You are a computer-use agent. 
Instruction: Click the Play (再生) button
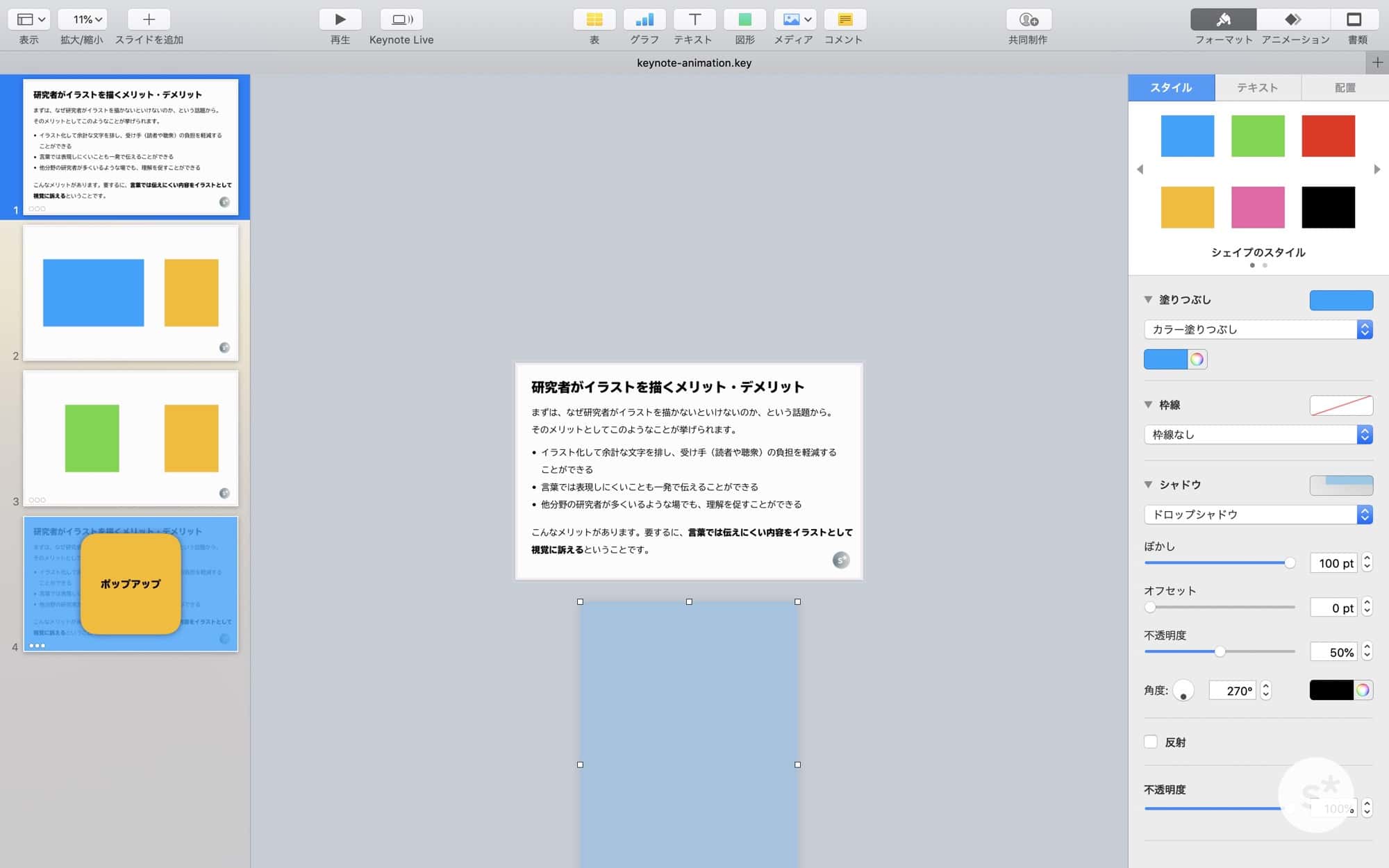340,19
